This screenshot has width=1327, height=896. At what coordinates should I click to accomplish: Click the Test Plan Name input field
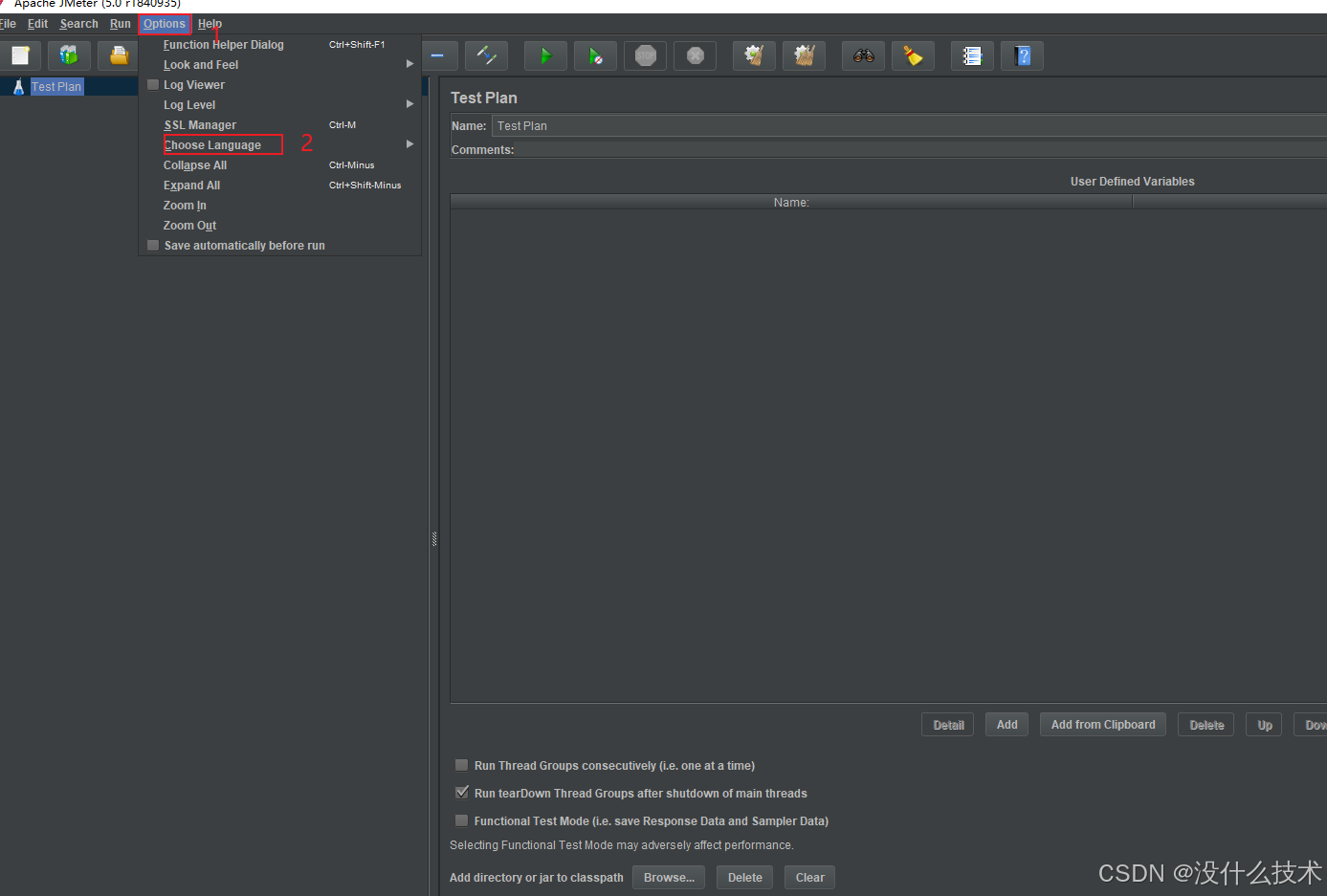pyautogui.click(x=909, y=125)
